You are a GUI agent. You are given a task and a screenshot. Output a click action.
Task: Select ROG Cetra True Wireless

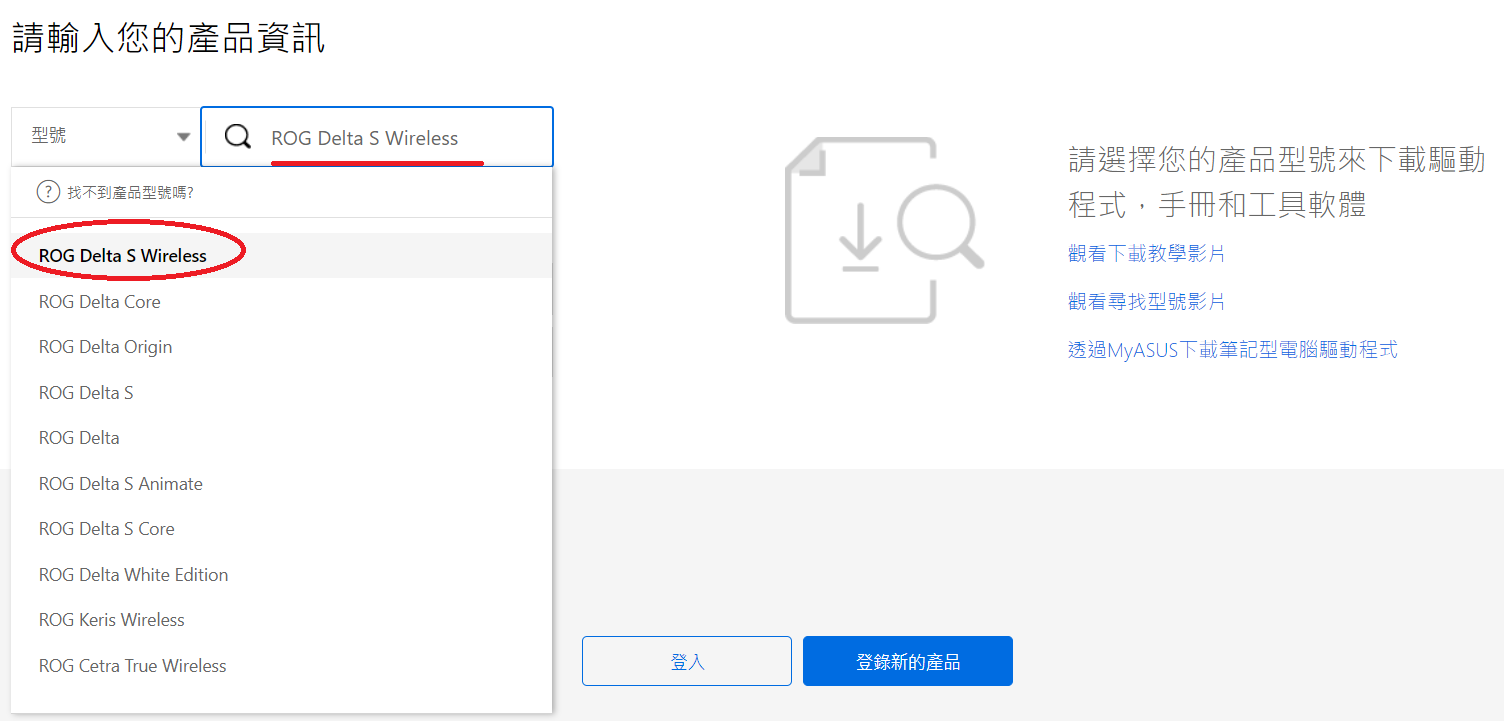281,666
